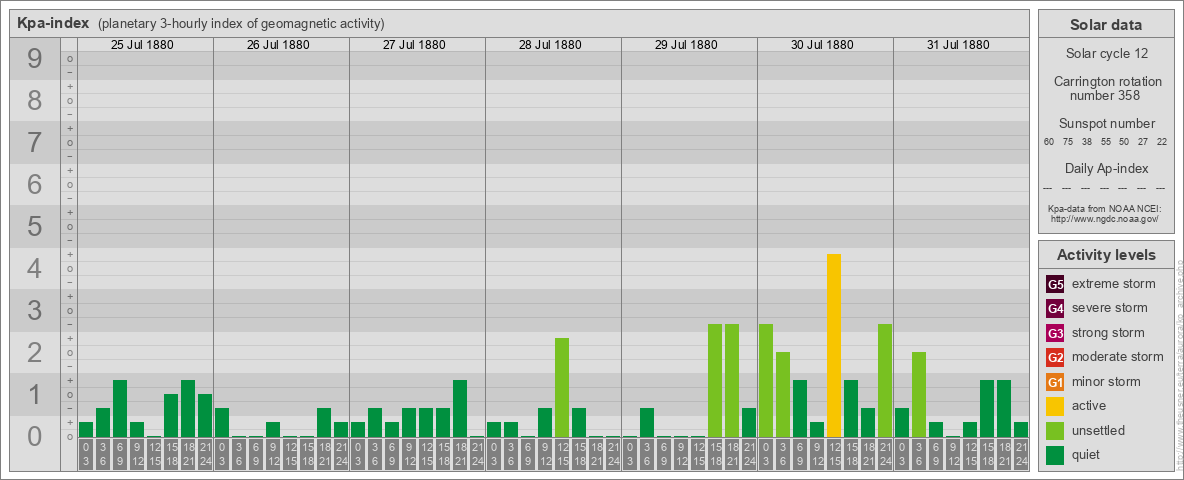
Task: Click the unsettled bar on 28 Jul 1880
Action: [x=562, y=388]
